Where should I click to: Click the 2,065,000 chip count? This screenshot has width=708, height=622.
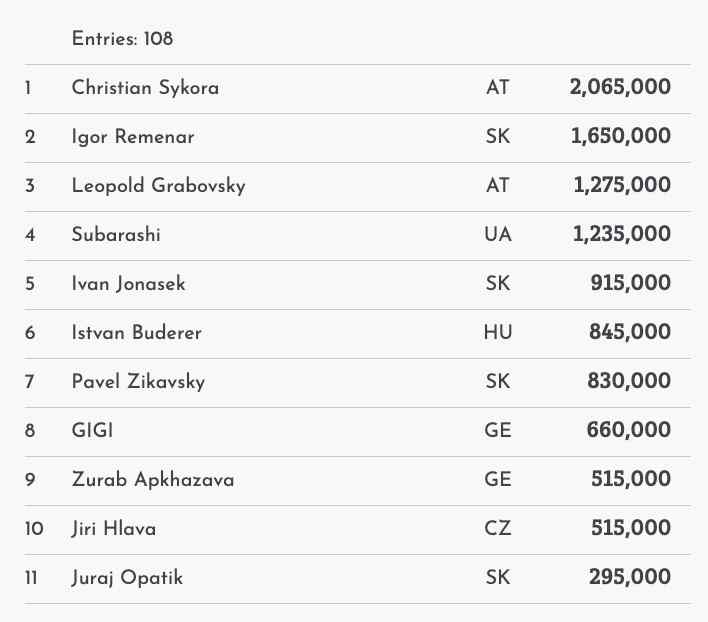click(x=620, y=88)
